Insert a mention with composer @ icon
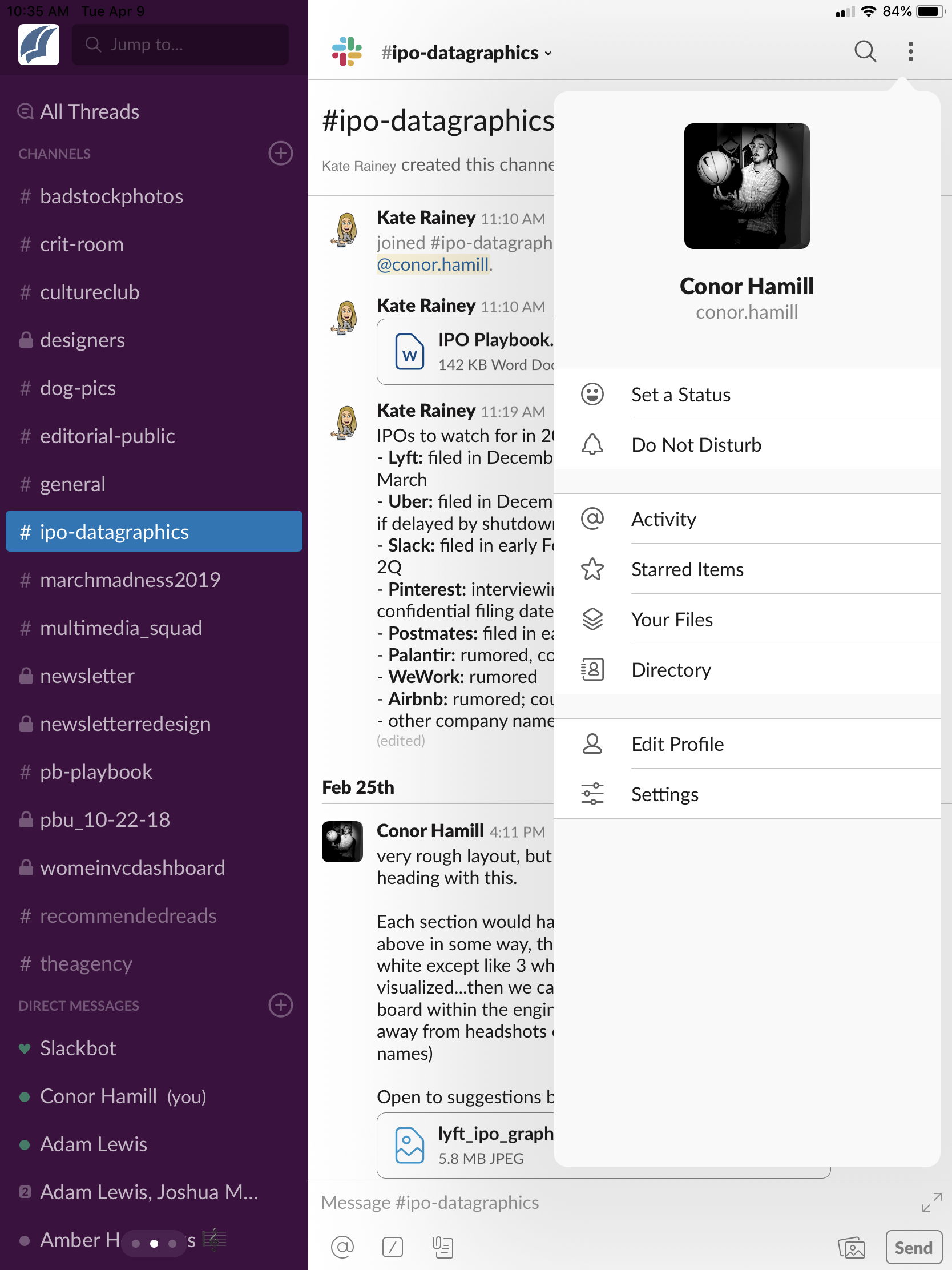 coord(342,1247)
